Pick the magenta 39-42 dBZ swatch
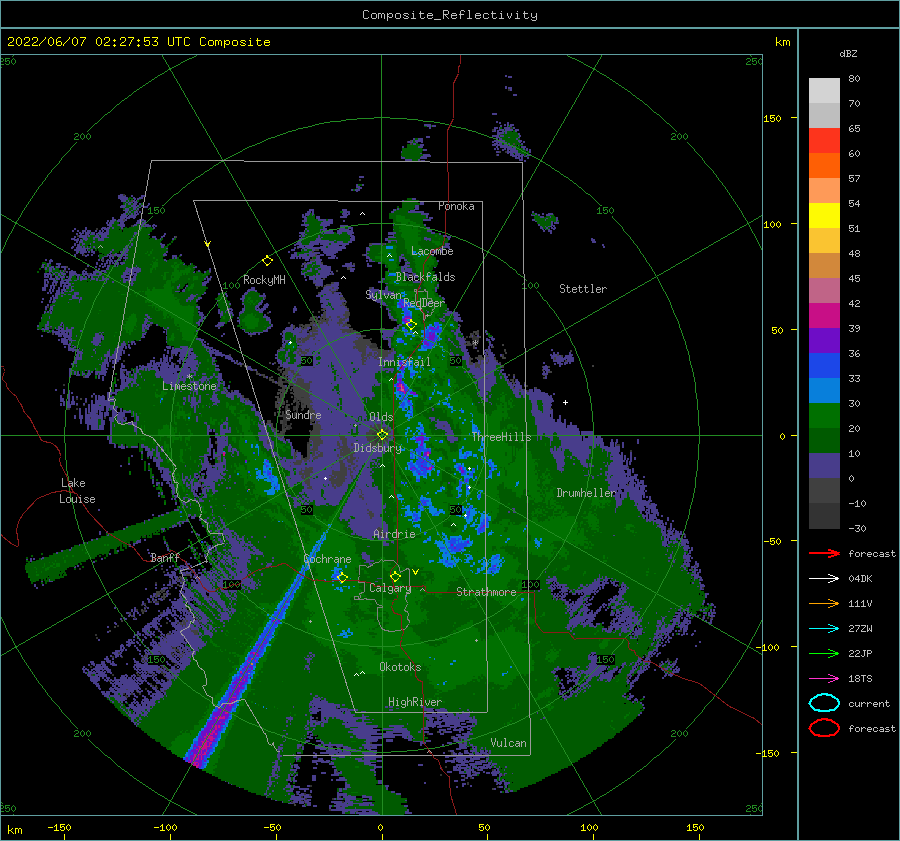 pos(824,315)
